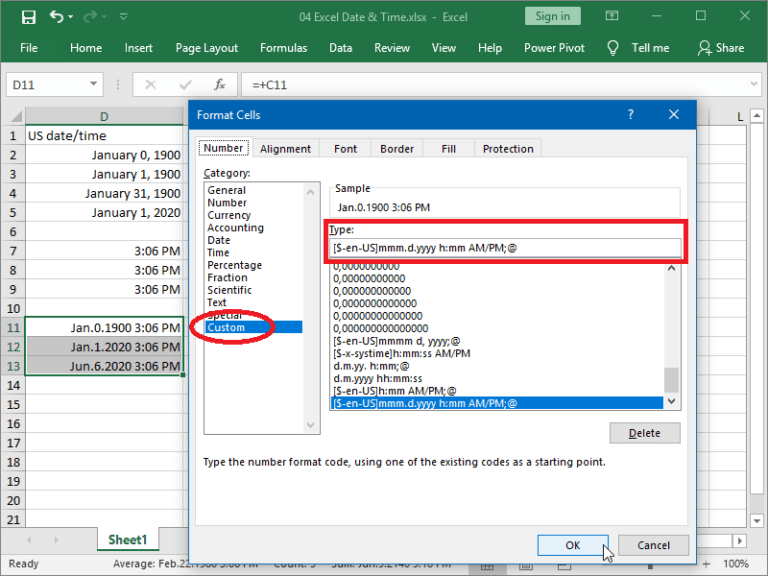This screenshot has height=576, width=768.
Task: Click the zoom in plus icon
Action: click(706, 564)
